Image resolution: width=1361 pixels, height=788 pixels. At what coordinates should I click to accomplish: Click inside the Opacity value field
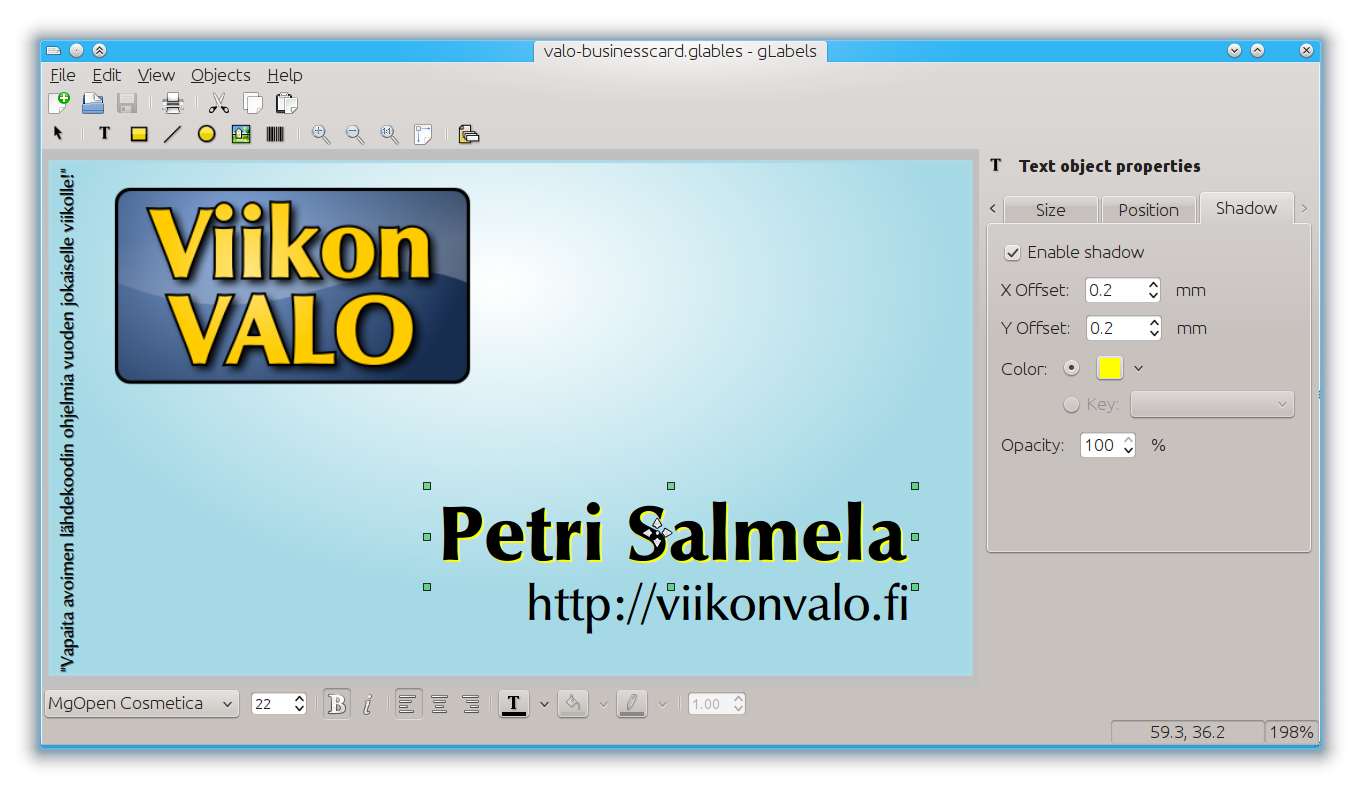1100,445
